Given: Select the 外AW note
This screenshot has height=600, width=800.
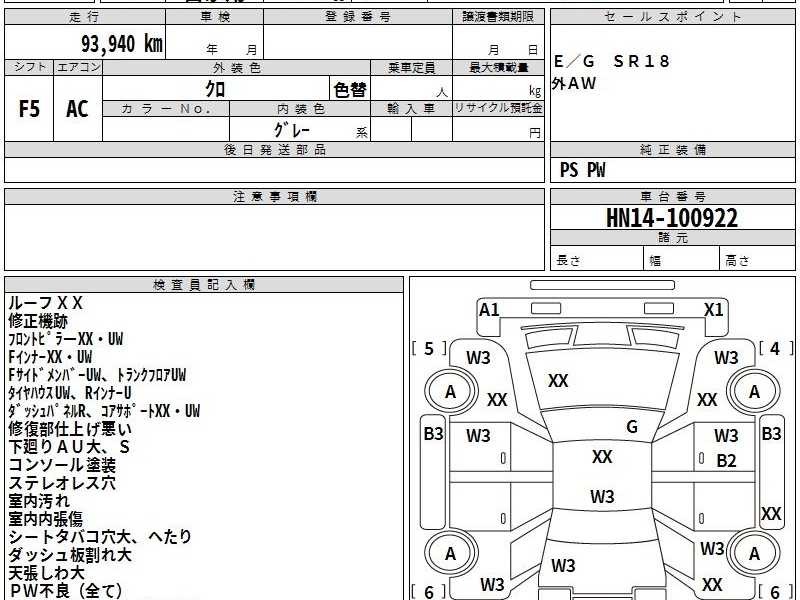Looking at the screenshot, I should (x=574, y=83).
